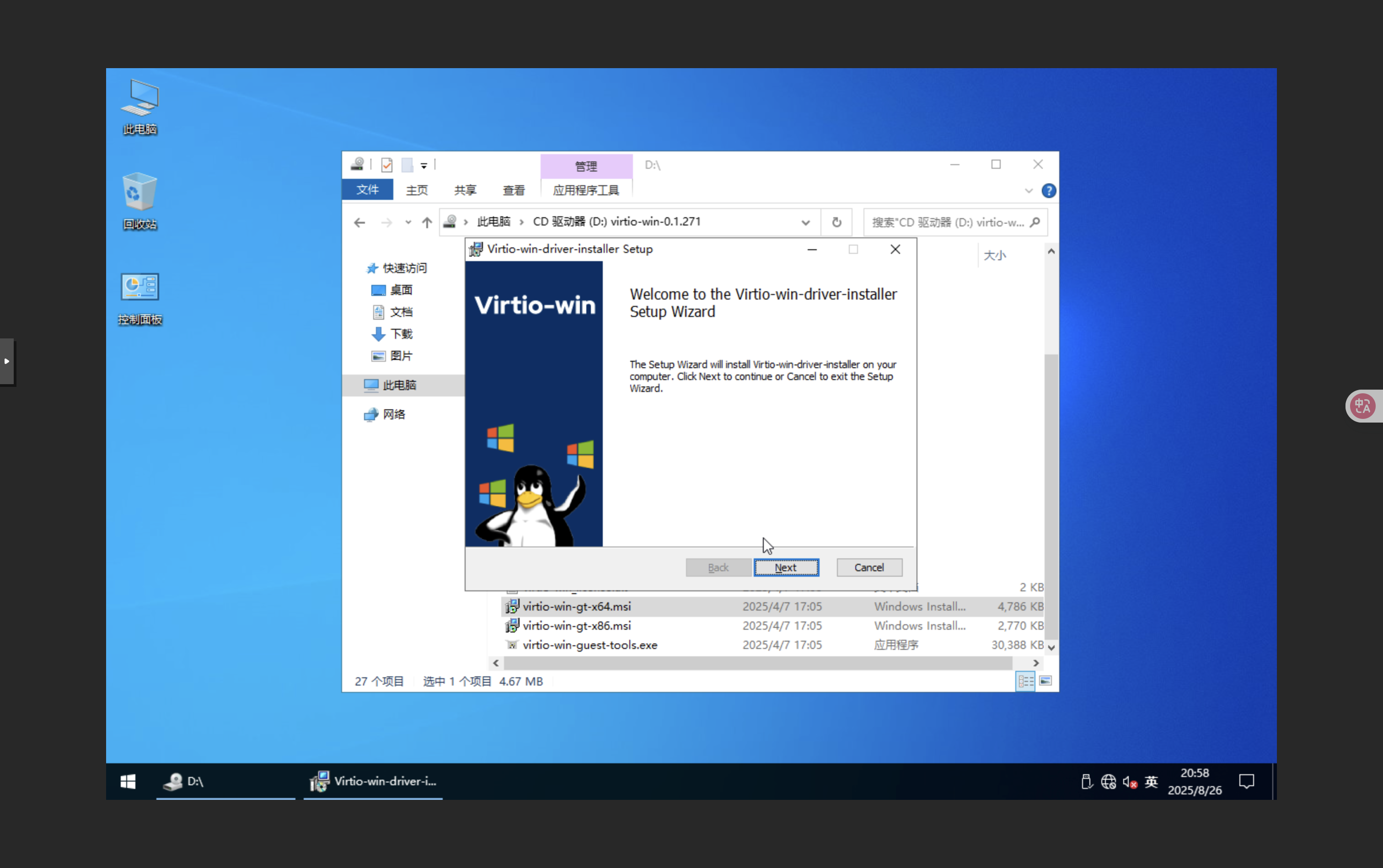Select the 管理 contextual tab header

tap(586, 166)
